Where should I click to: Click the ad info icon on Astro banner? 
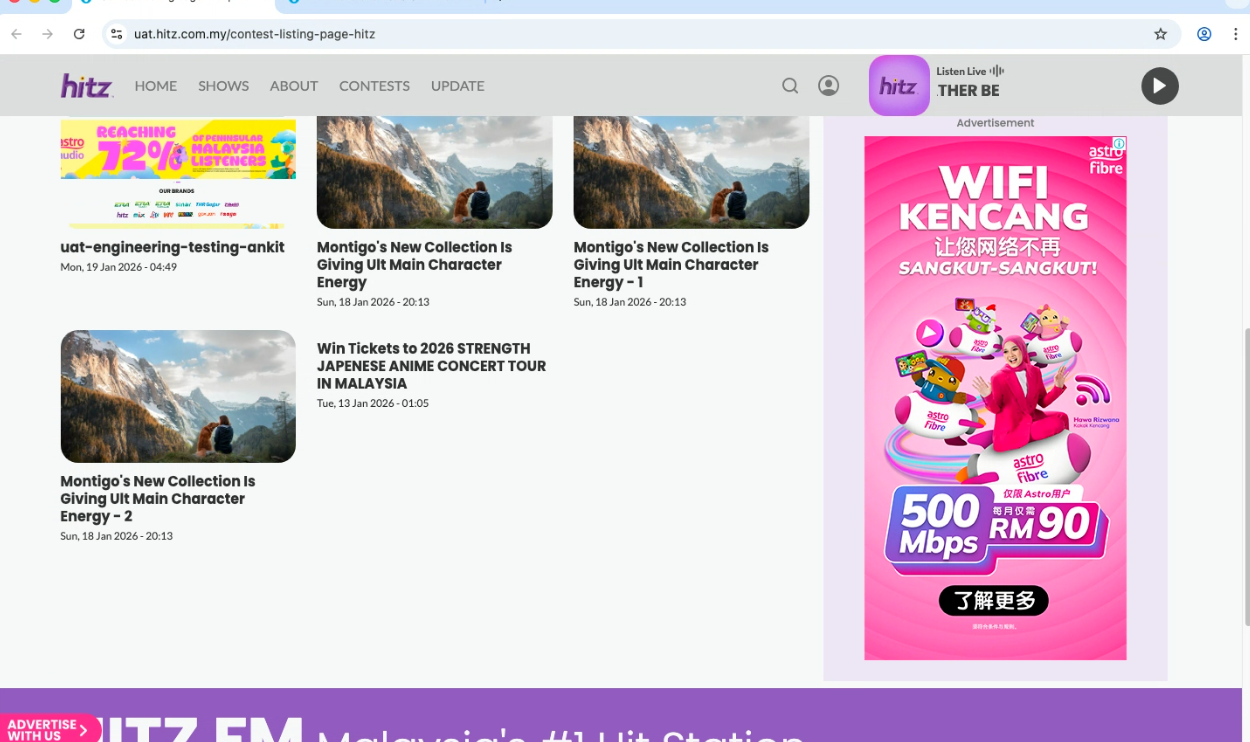(1119, 144)
